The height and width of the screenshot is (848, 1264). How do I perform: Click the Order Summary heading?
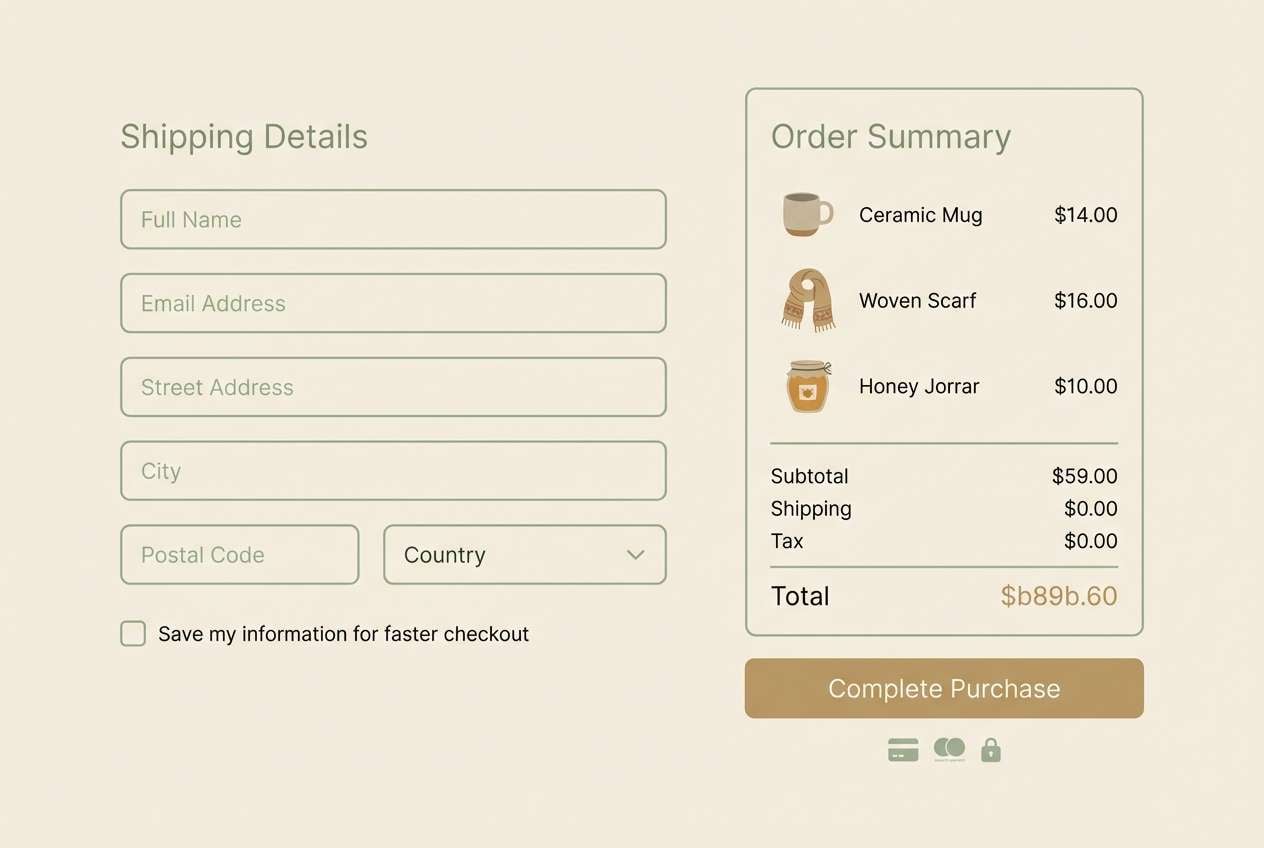tap(890, 137)
